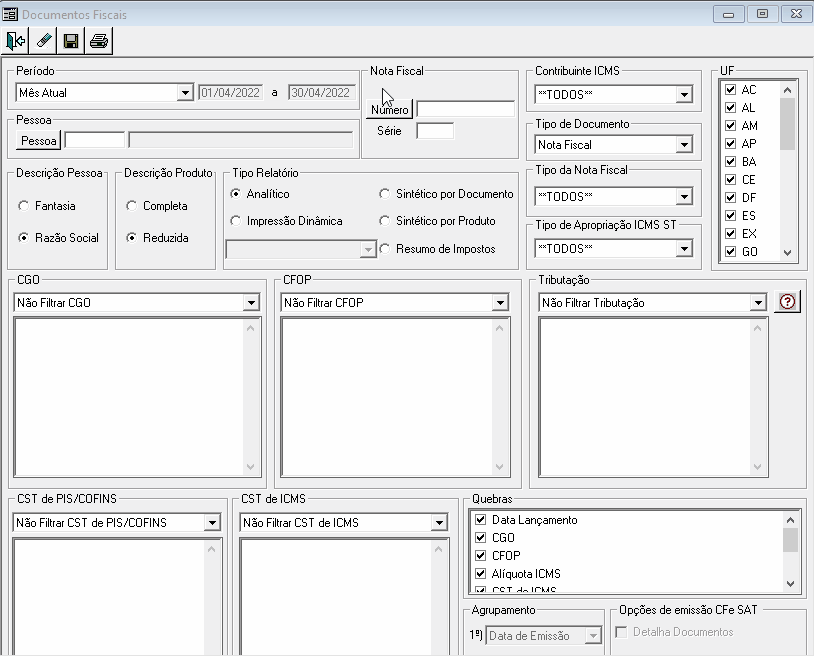Uncheck the DF state checkbox
The image size is (814, 656).
730,198
